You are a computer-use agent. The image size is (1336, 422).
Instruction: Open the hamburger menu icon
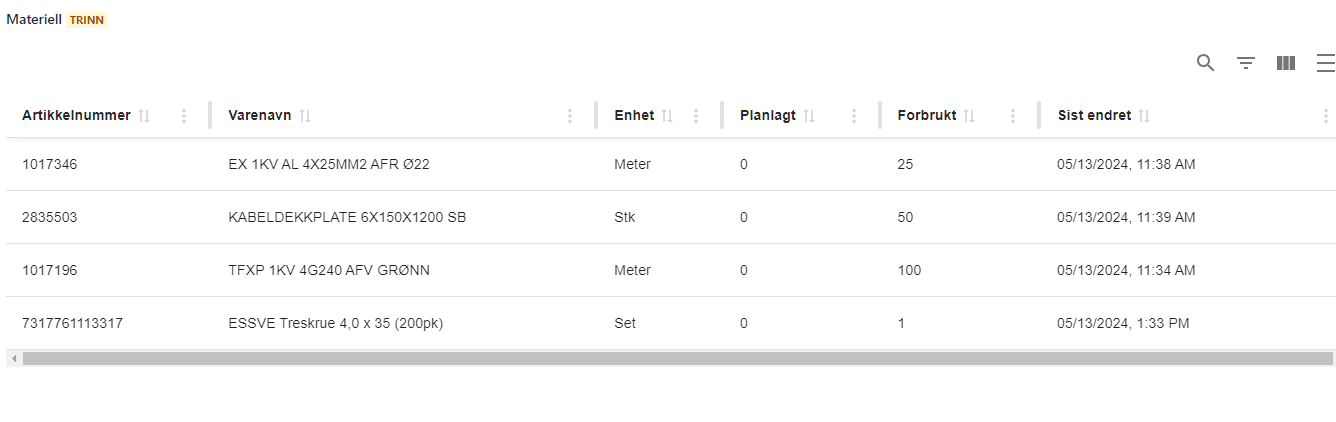tap(1325, 63)
